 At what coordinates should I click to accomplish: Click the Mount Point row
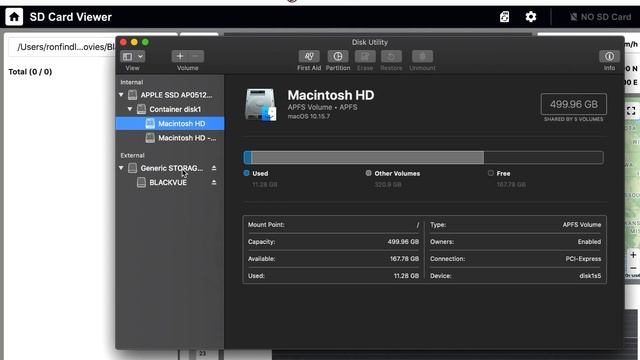(x=333, y=224)
